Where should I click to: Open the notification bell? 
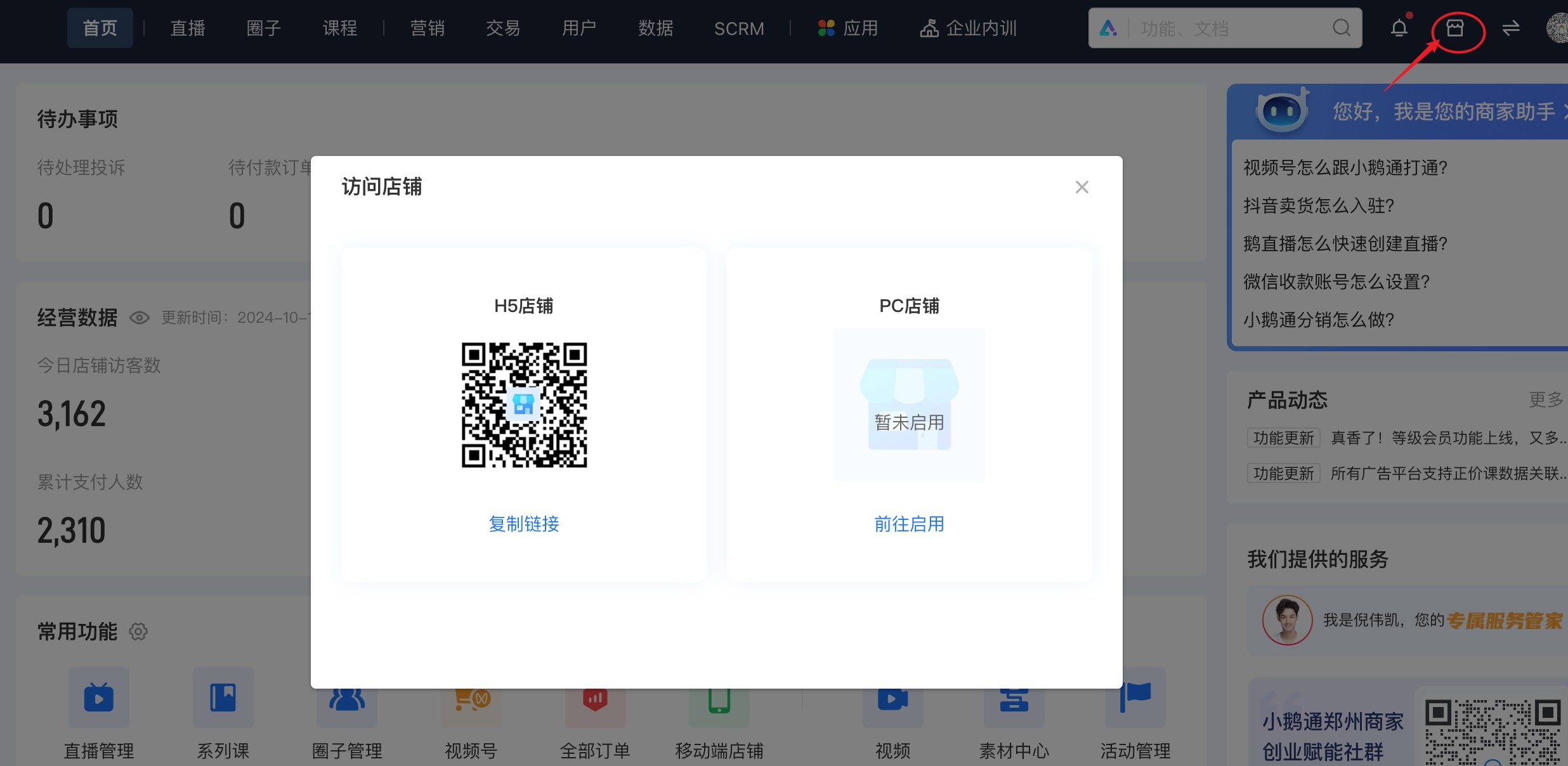click(1399, 28)
